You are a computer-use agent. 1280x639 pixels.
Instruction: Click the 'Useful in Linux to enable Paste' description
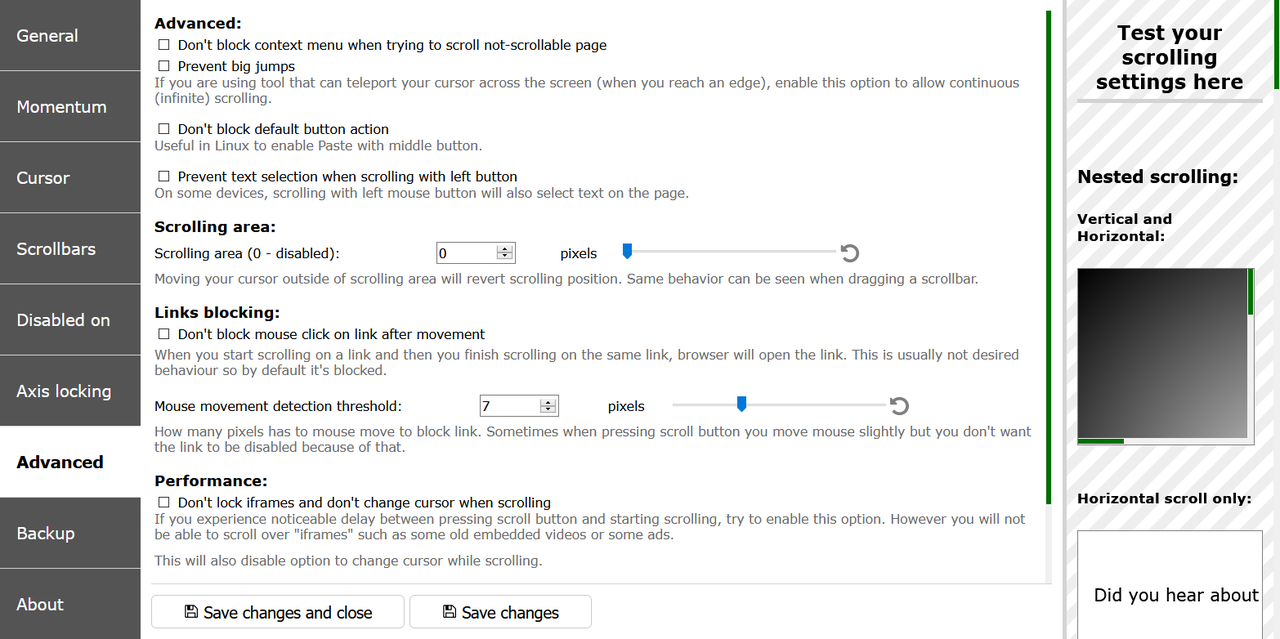click(x=318, y=146)
